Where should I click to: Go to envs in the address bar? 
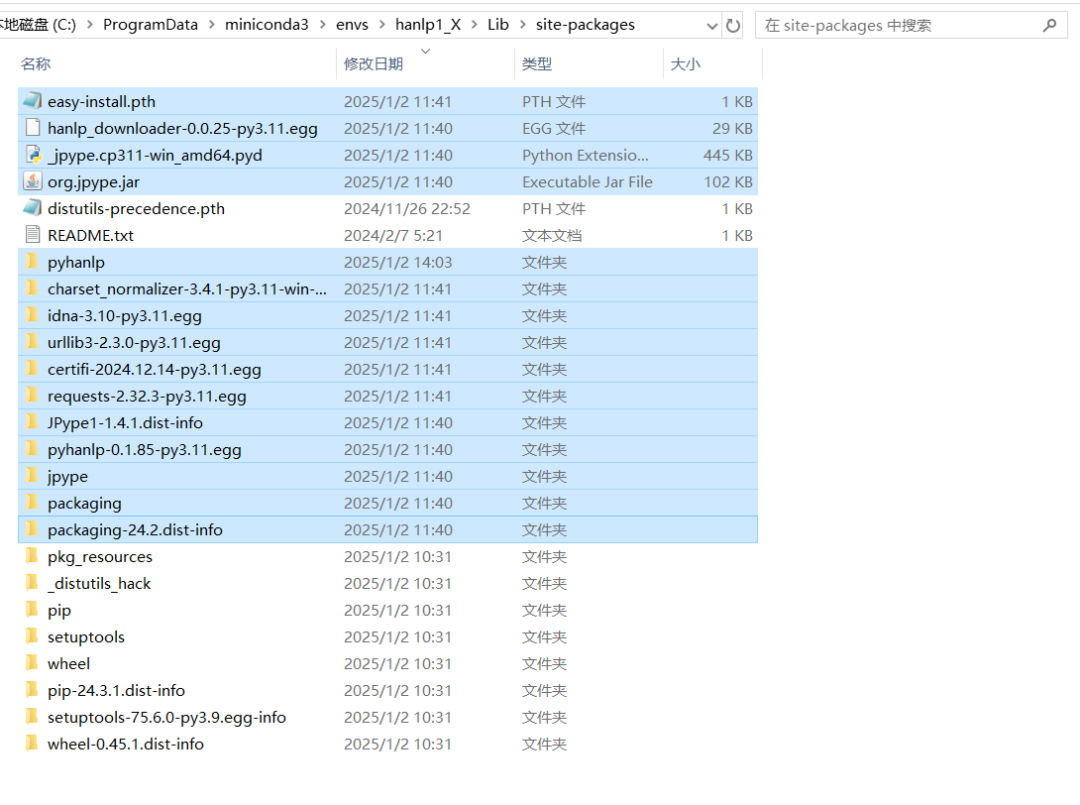point(352,25)
